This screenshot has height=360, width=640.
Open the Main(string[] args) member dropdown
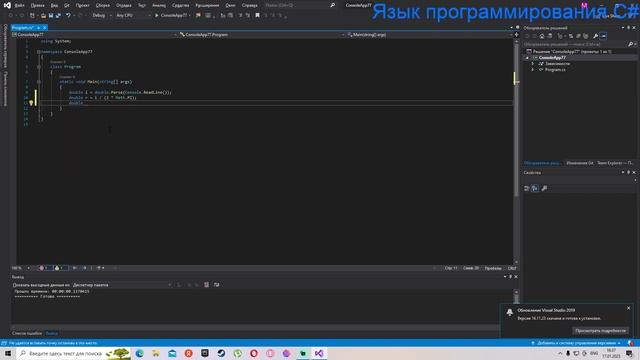[x=429, y=35]
